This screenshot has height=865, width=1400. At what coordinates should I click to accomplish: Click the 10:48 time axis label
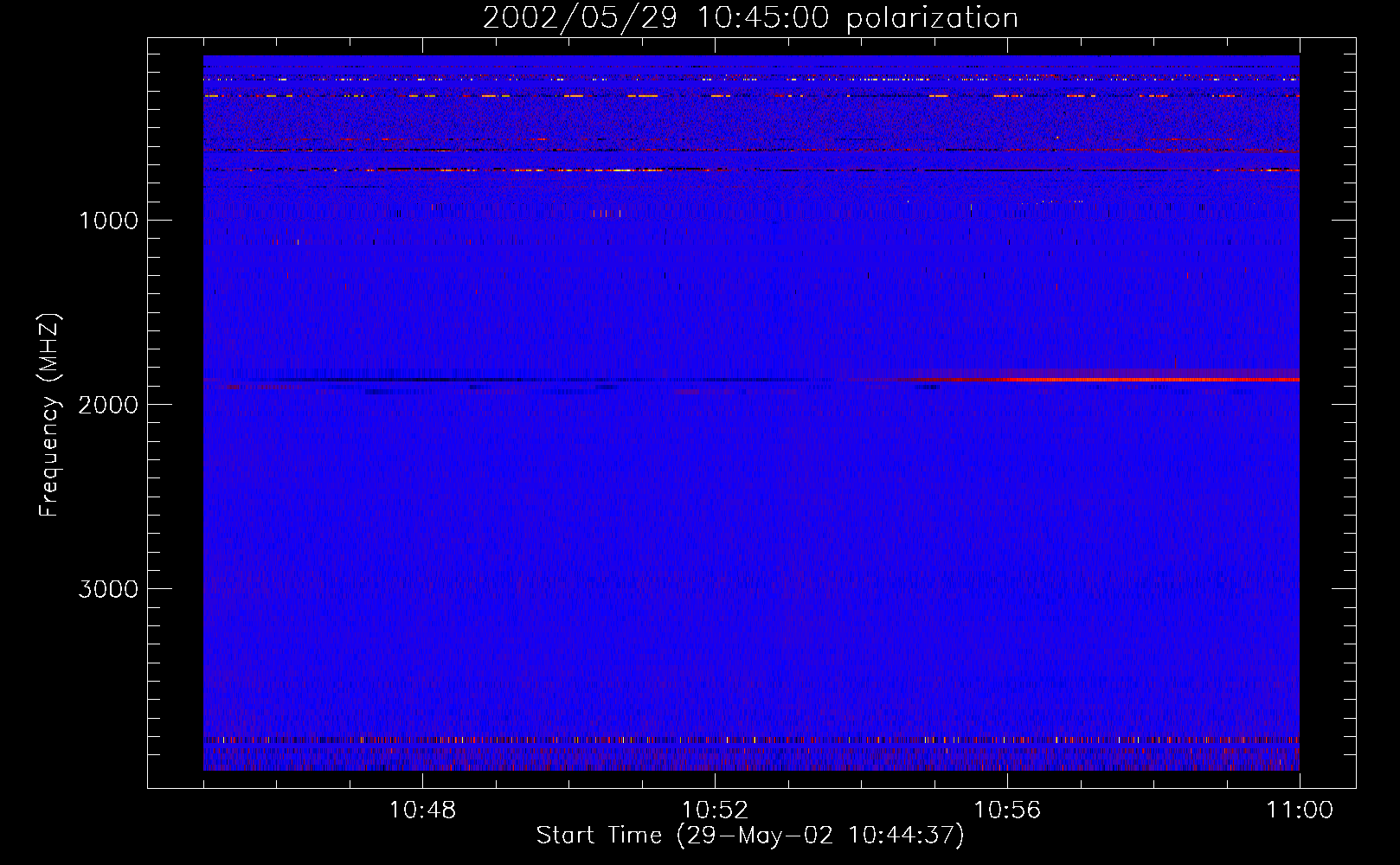coord(422,811)
